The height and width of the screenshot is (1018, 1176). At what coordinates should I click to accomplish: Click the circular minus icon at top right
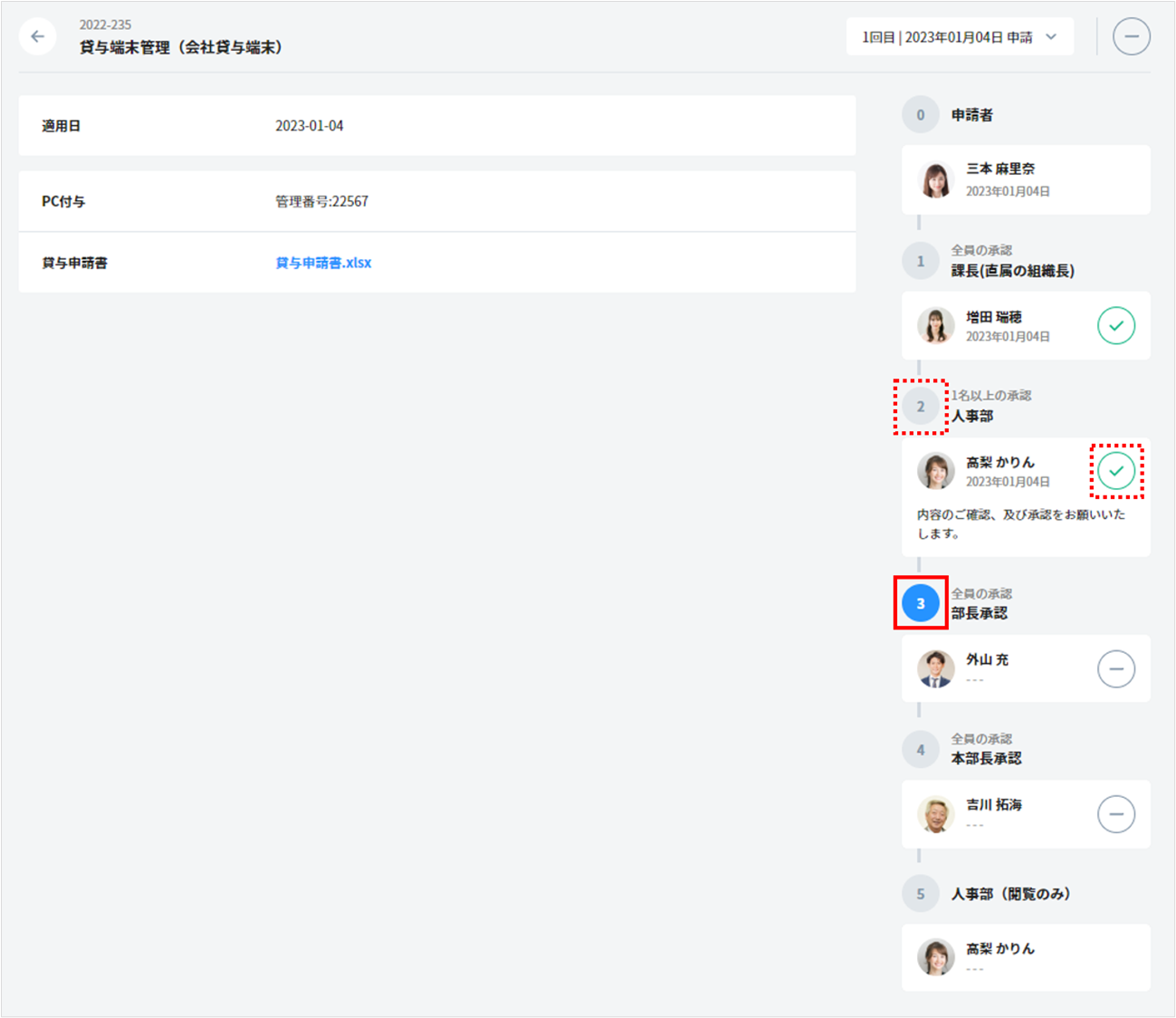(1131, 37)
